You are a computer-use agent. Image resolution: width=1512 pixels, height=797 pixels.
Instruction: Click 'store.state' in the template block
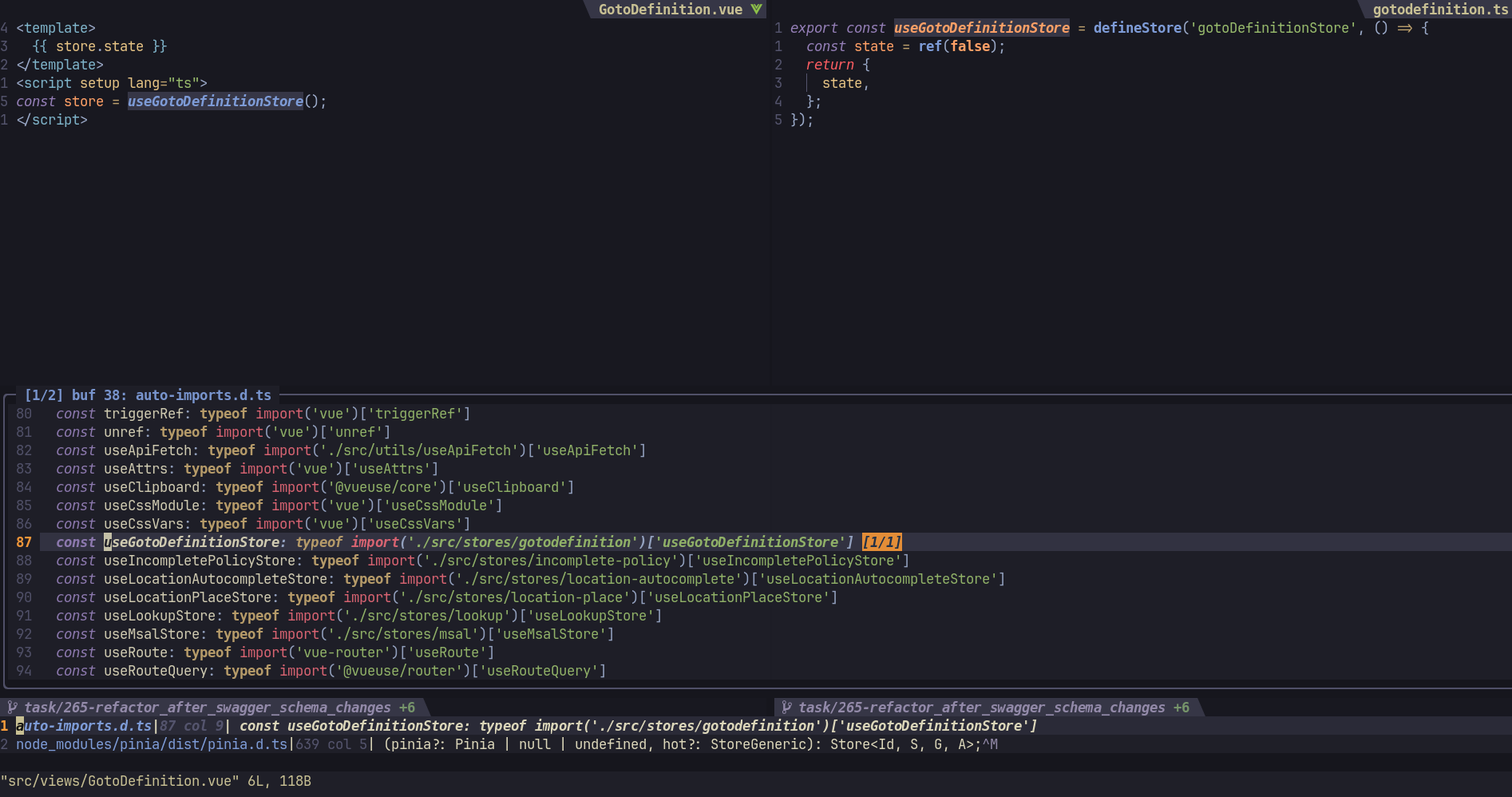(x=100, y=46)
